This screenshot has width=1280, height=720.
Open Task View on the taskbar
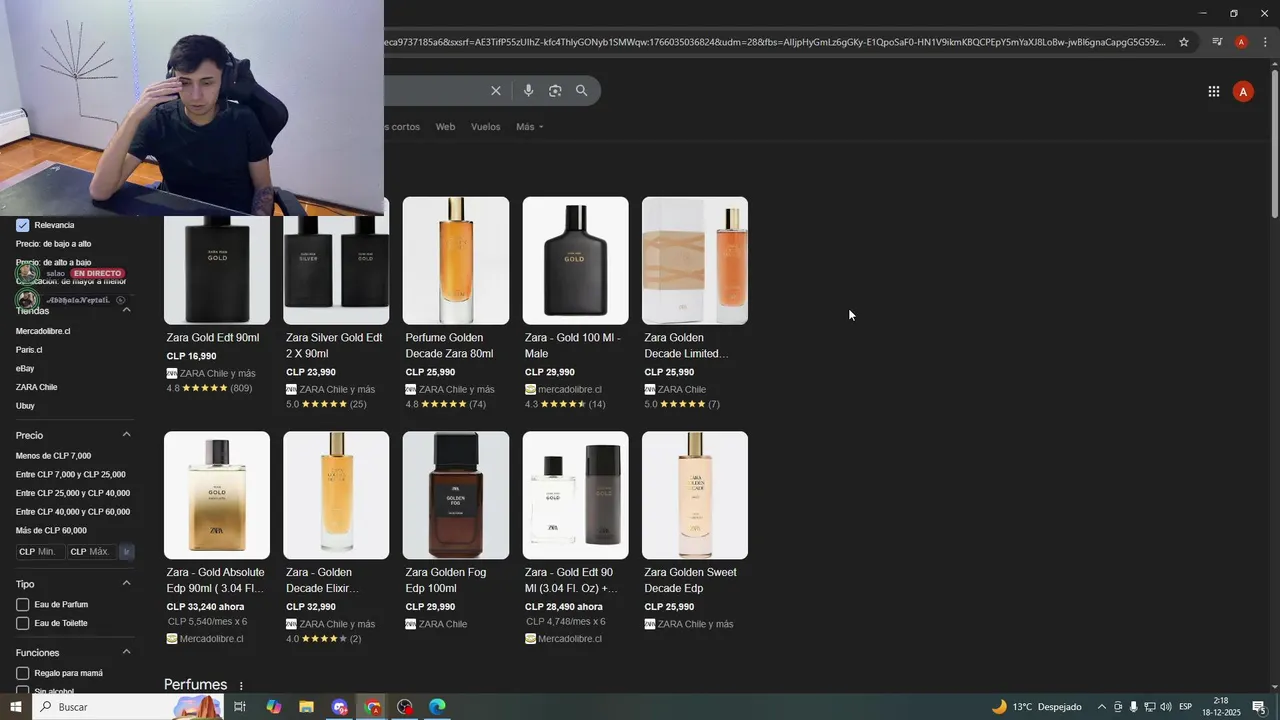point(240,707)
